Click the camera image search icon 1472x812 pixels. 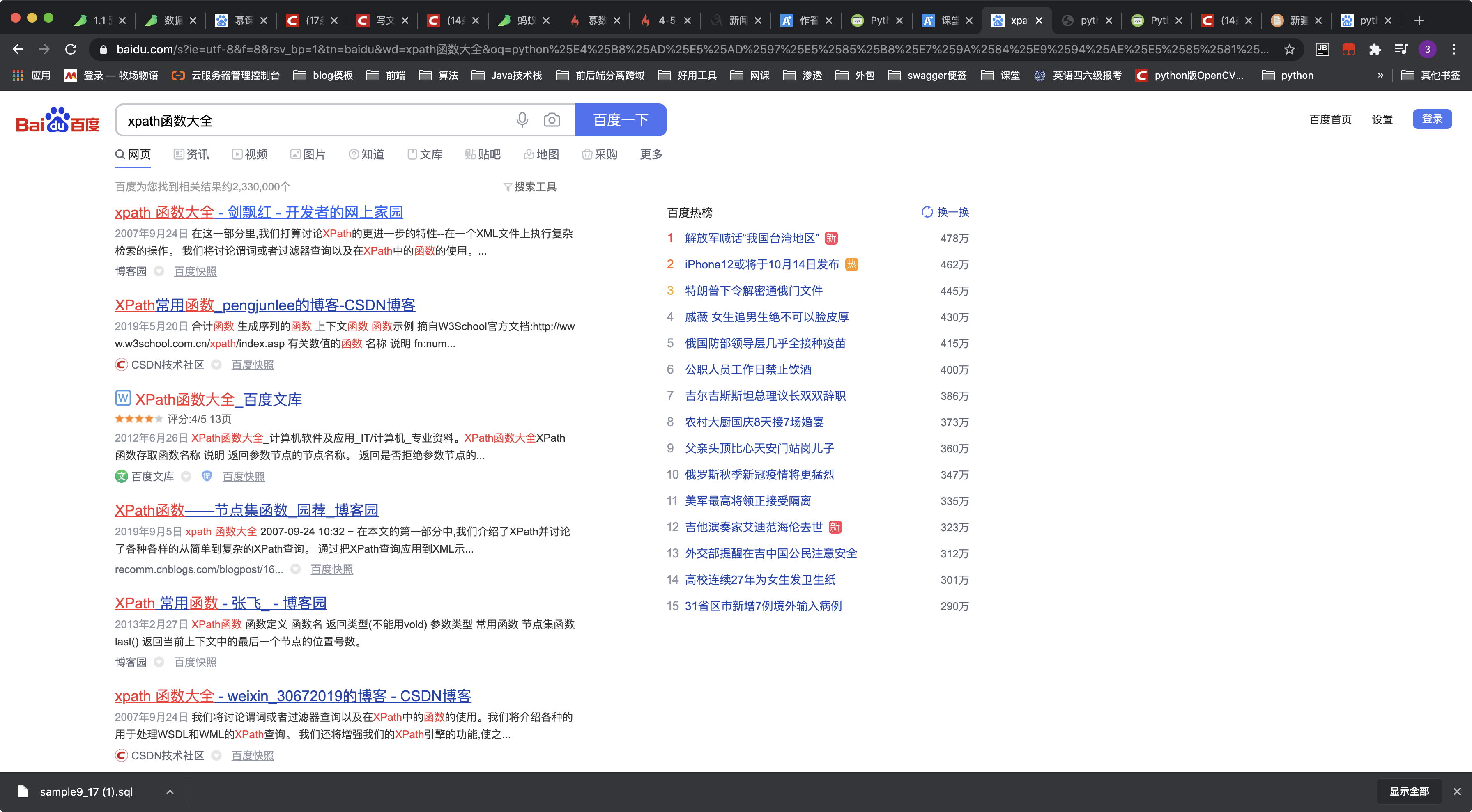point(552,120)
